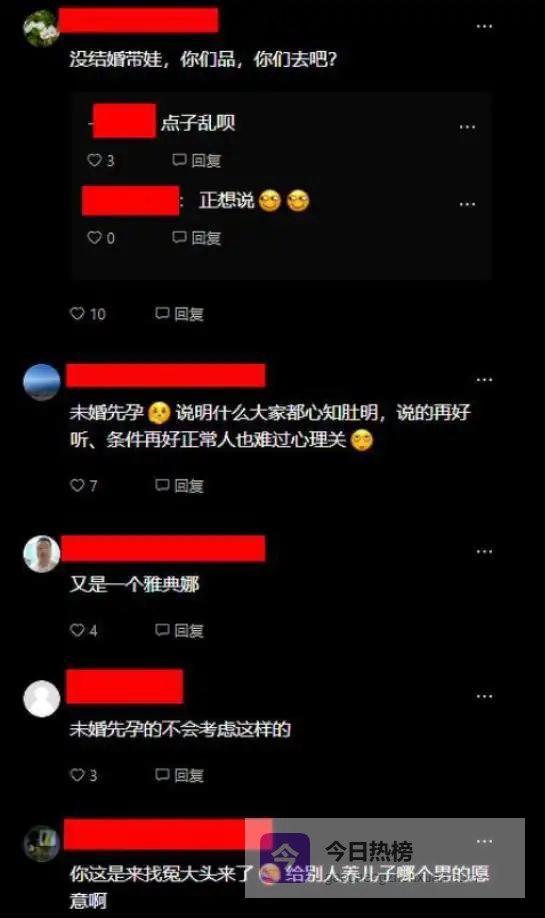Like the comment 又是一个雅典娜

tap(84, 630)
